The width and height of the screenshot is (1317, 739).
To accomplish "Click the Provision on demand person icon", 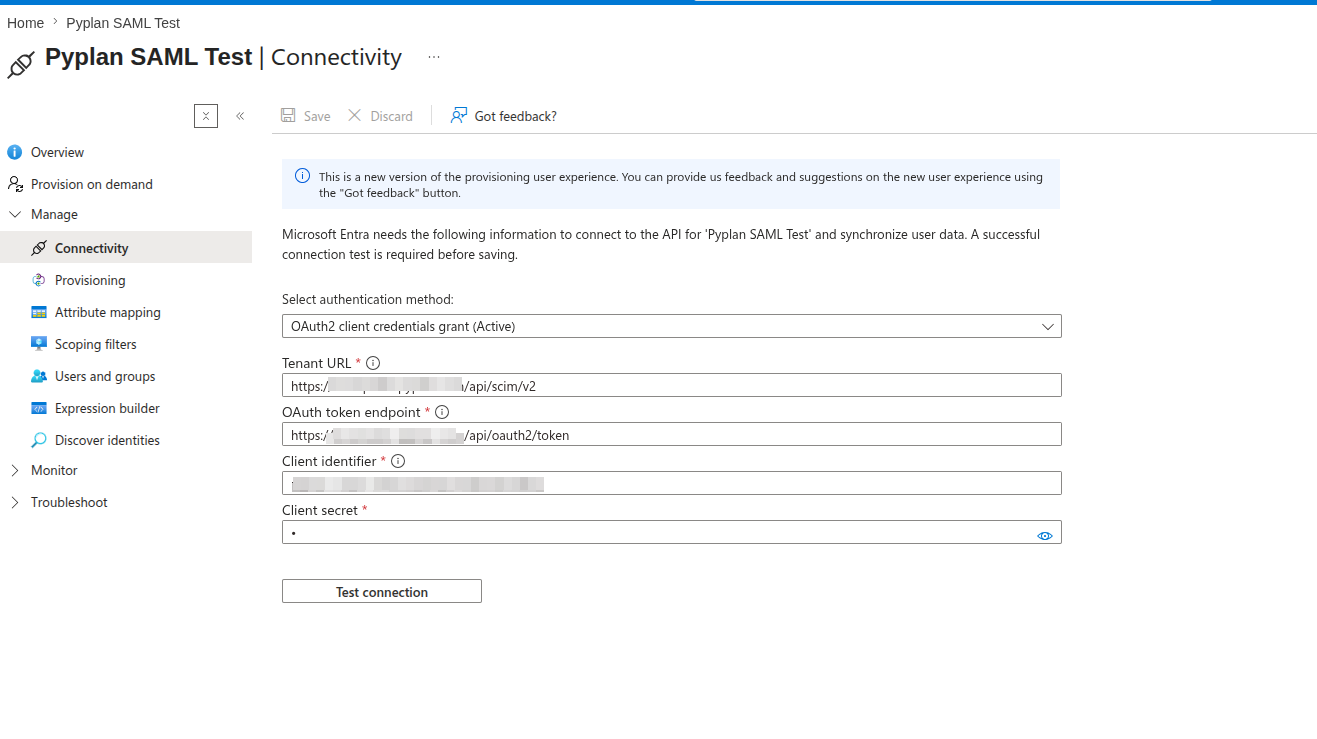I will [15, 184].
